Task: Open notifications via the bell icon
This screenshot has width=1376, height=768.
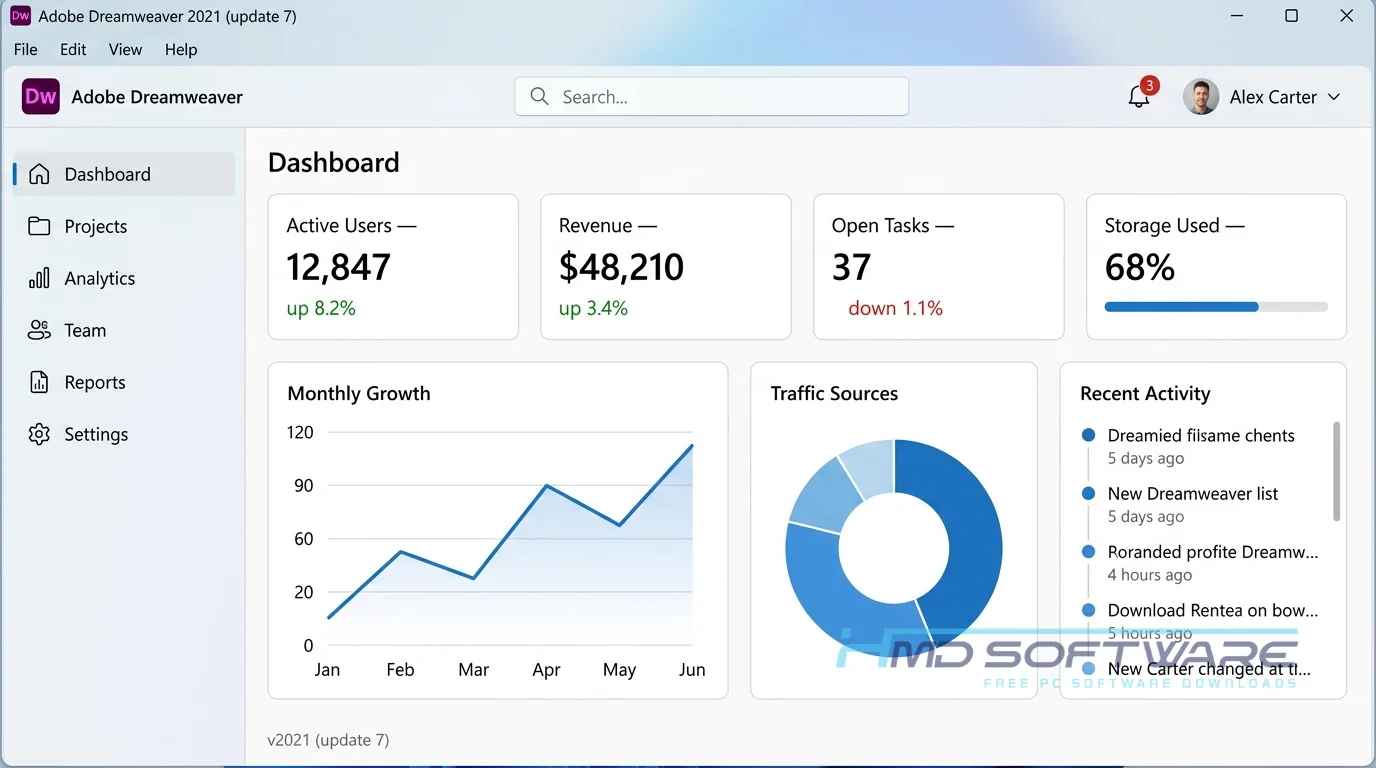Action: pyautogui.click(x=1139, y=97)
